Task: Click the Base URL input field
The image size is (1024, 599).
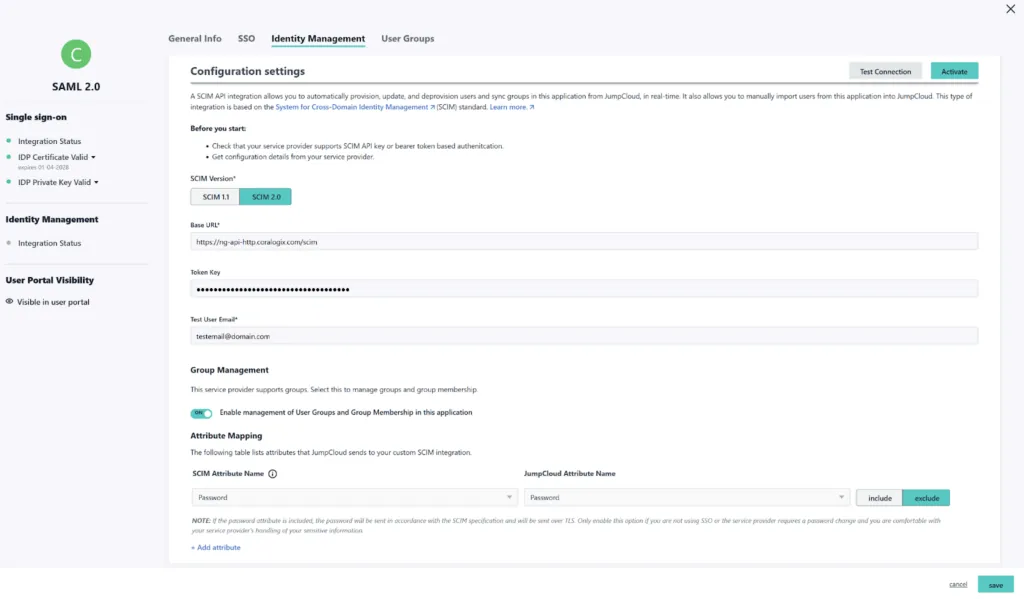Action: [x=584, y=242]
